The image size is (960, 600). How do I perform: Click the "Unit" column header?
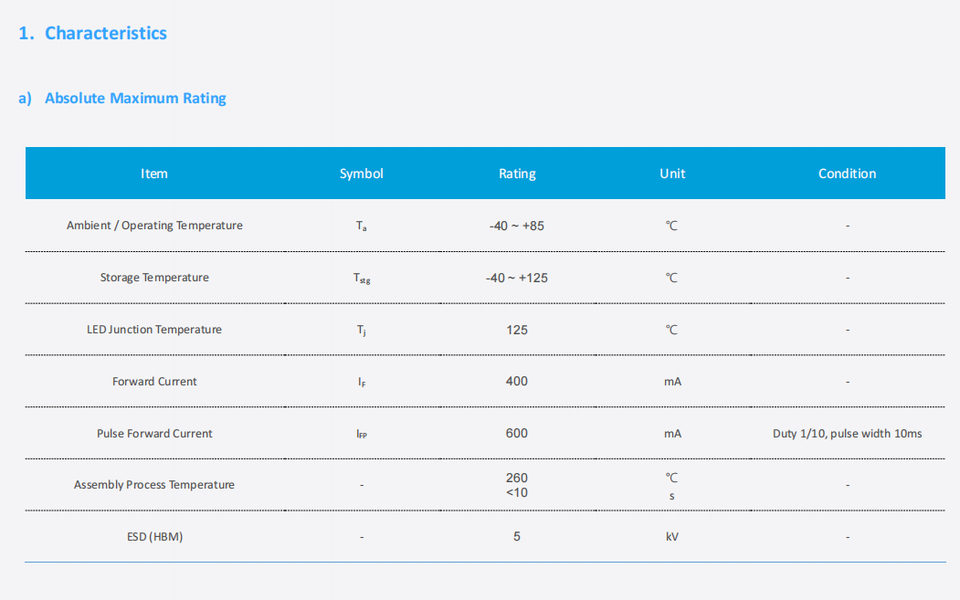672,173
